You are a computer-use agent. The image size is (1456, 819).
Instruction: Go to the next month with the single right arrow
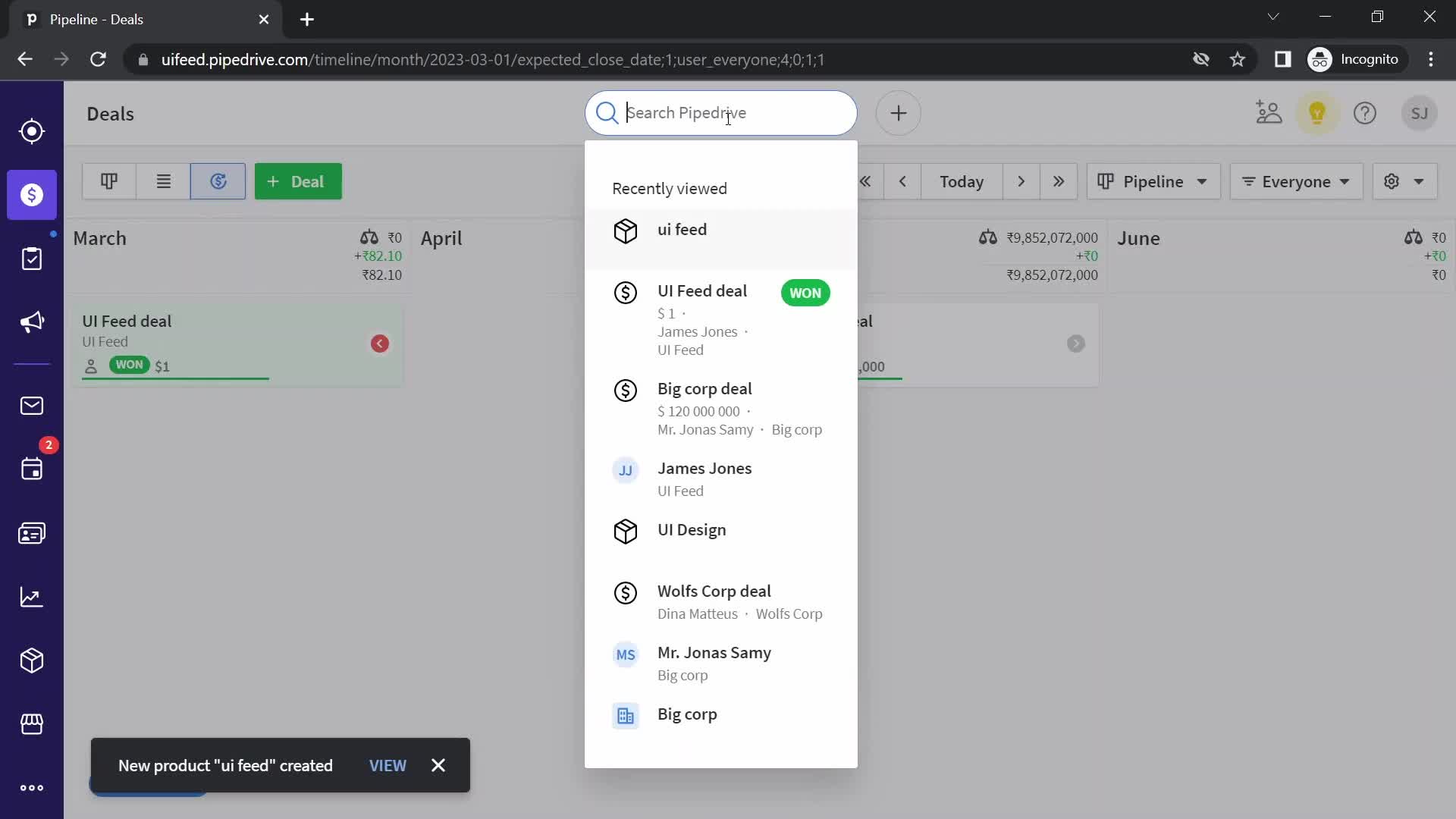pos(1021,181)
